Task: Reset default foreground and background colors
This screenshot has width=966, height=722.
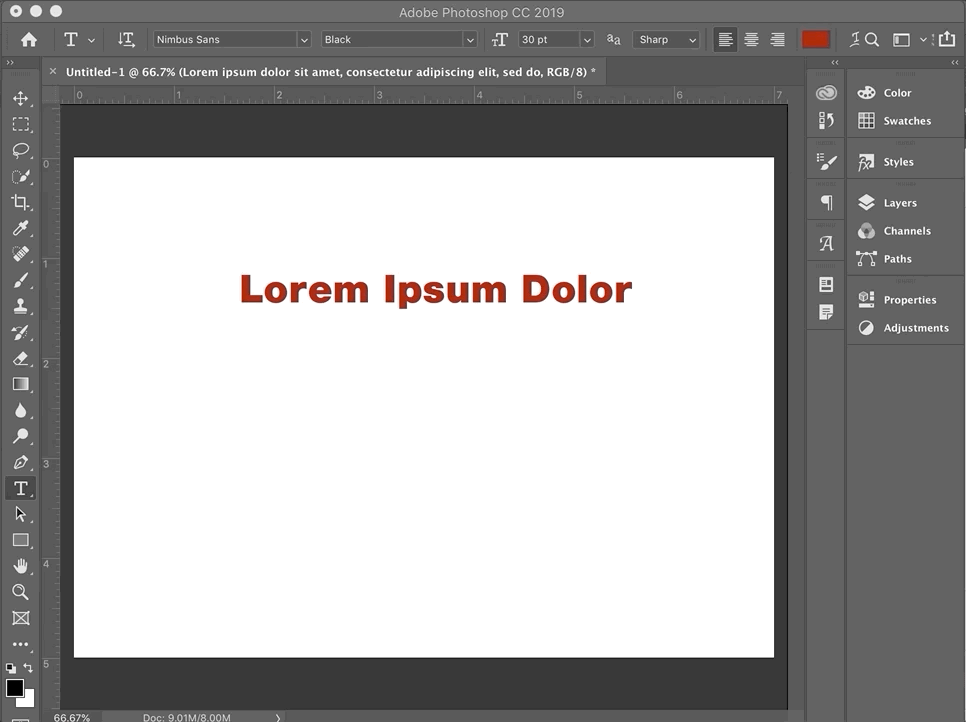Action: pyautogui.click(x=10, y=668)
